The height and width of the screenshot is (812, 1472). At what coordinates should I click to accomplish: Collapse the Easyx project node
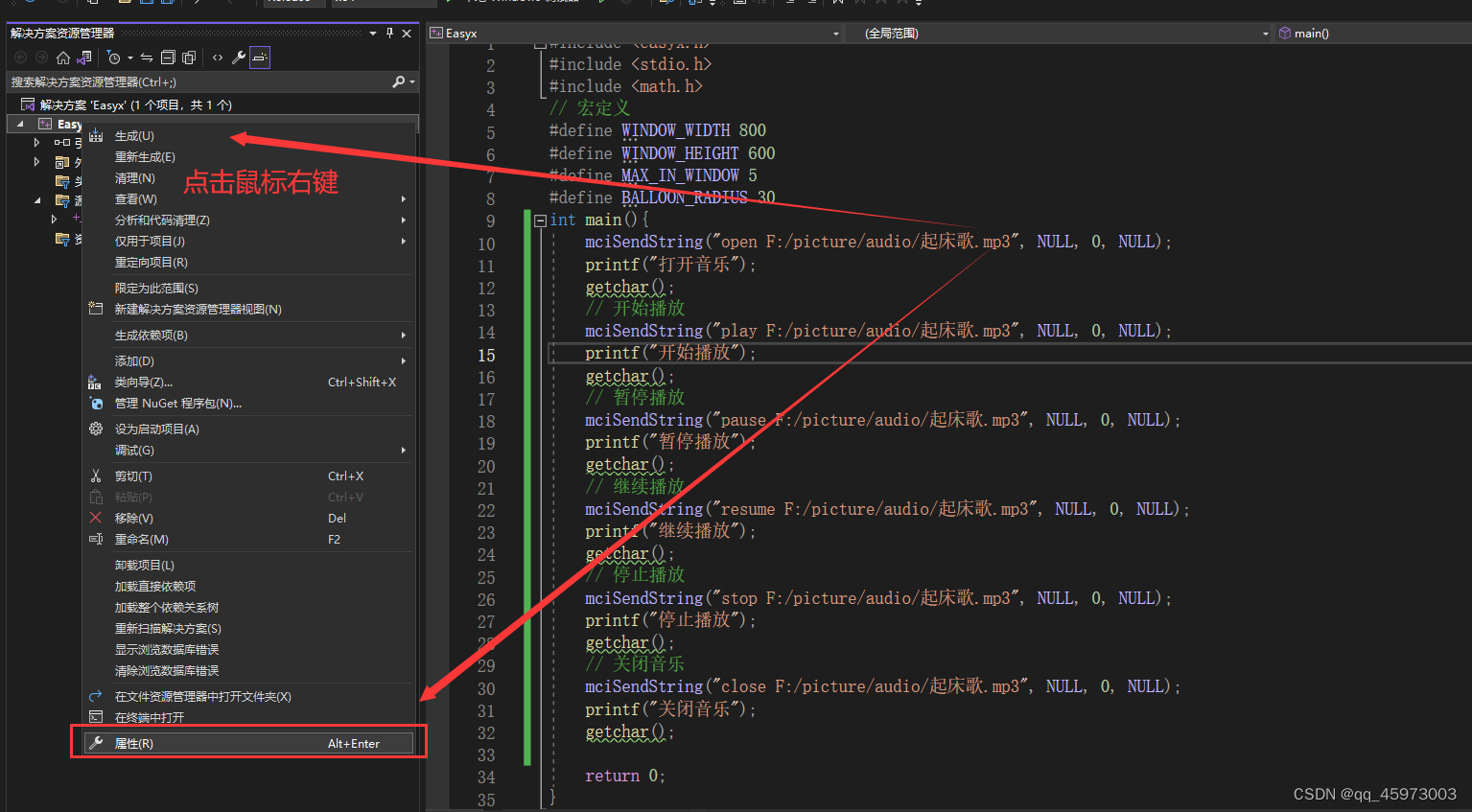point(20,125)
